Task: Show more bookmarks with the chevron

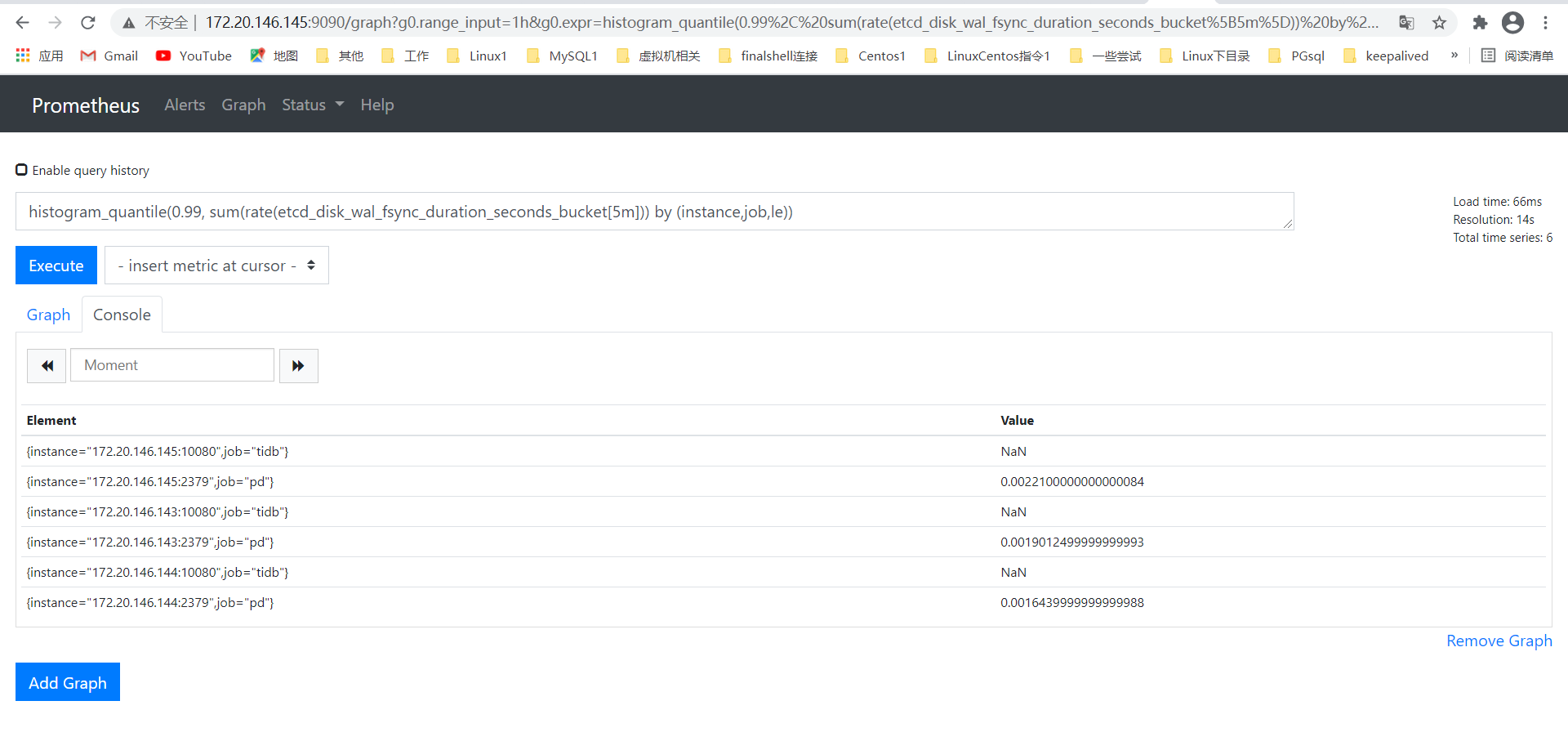Action: point(1454,56)
